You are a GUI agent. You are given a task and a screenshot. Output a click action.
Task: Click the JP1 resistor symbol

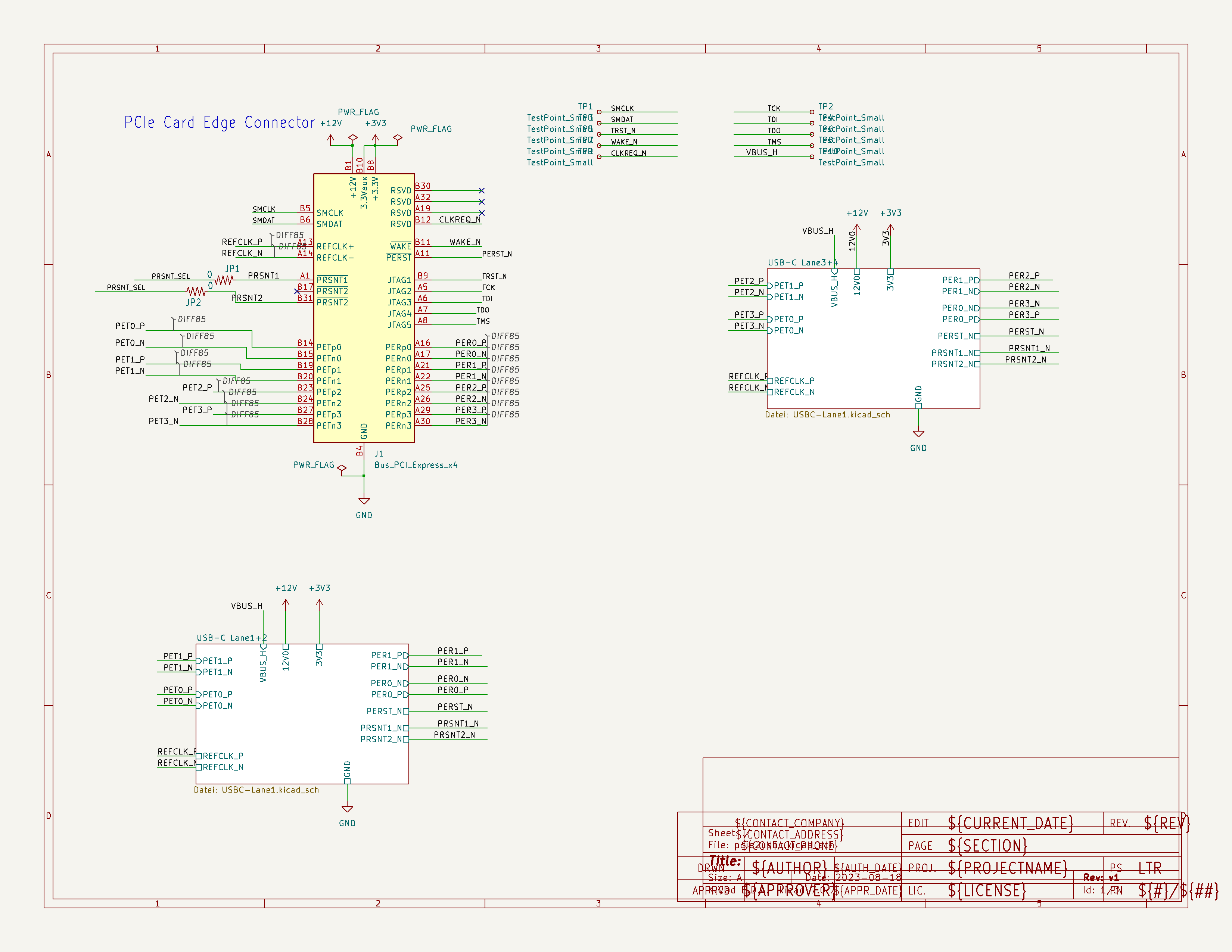click(224, 280)
